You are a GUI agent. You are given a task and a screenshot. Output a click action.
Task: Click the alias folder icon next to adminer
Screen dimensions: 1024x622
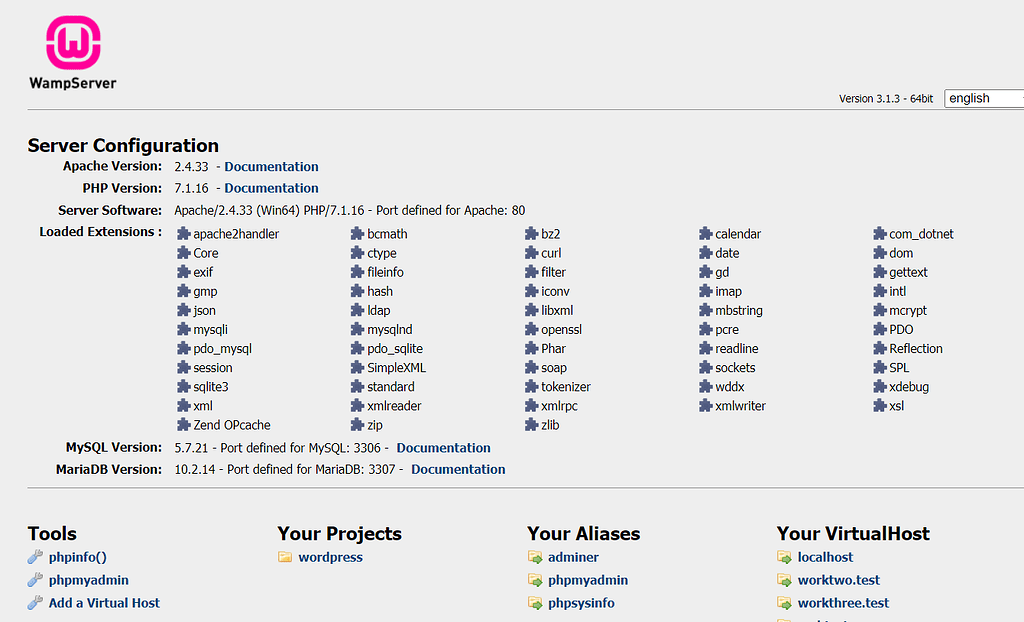point(535,557)
